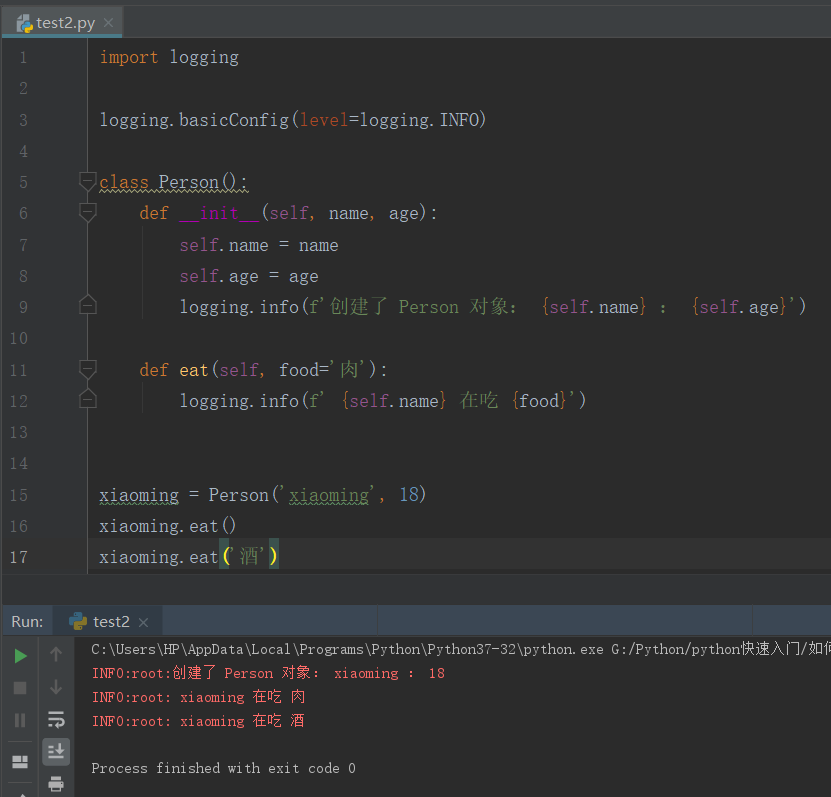Close the test2.py editor tab
Image resolution: width=831 pixels, height=797 pixels.
(108, 23)
